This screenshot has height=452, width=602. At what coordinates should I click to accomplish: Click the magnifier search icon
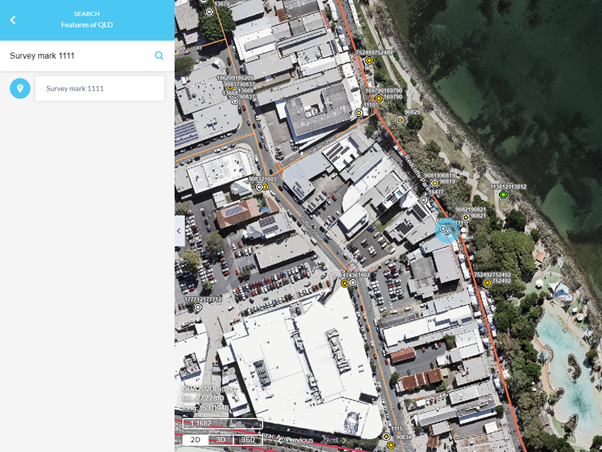(x=159, y=56)
